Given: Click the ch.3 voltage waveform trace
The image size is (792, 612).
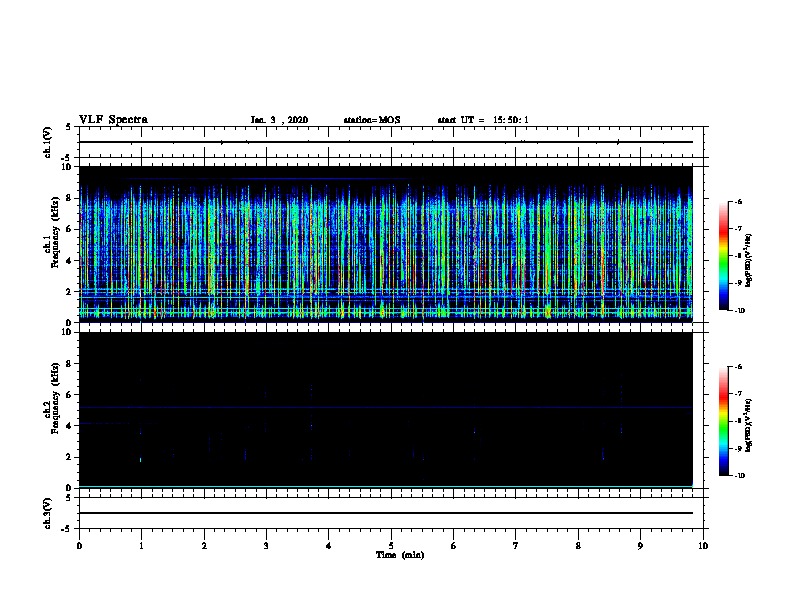Looking at the screenshot, I should click(386, 513).
